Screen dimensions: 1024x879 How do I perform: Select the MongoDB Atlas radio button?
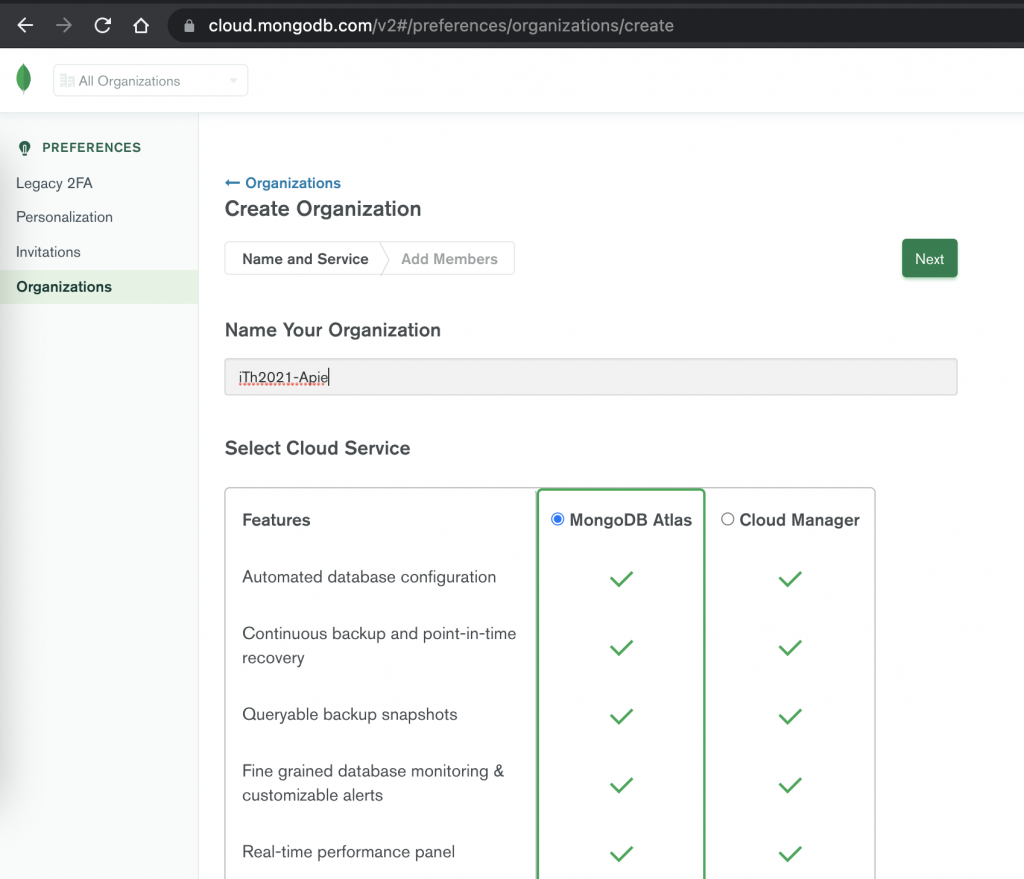coord(558,519)
